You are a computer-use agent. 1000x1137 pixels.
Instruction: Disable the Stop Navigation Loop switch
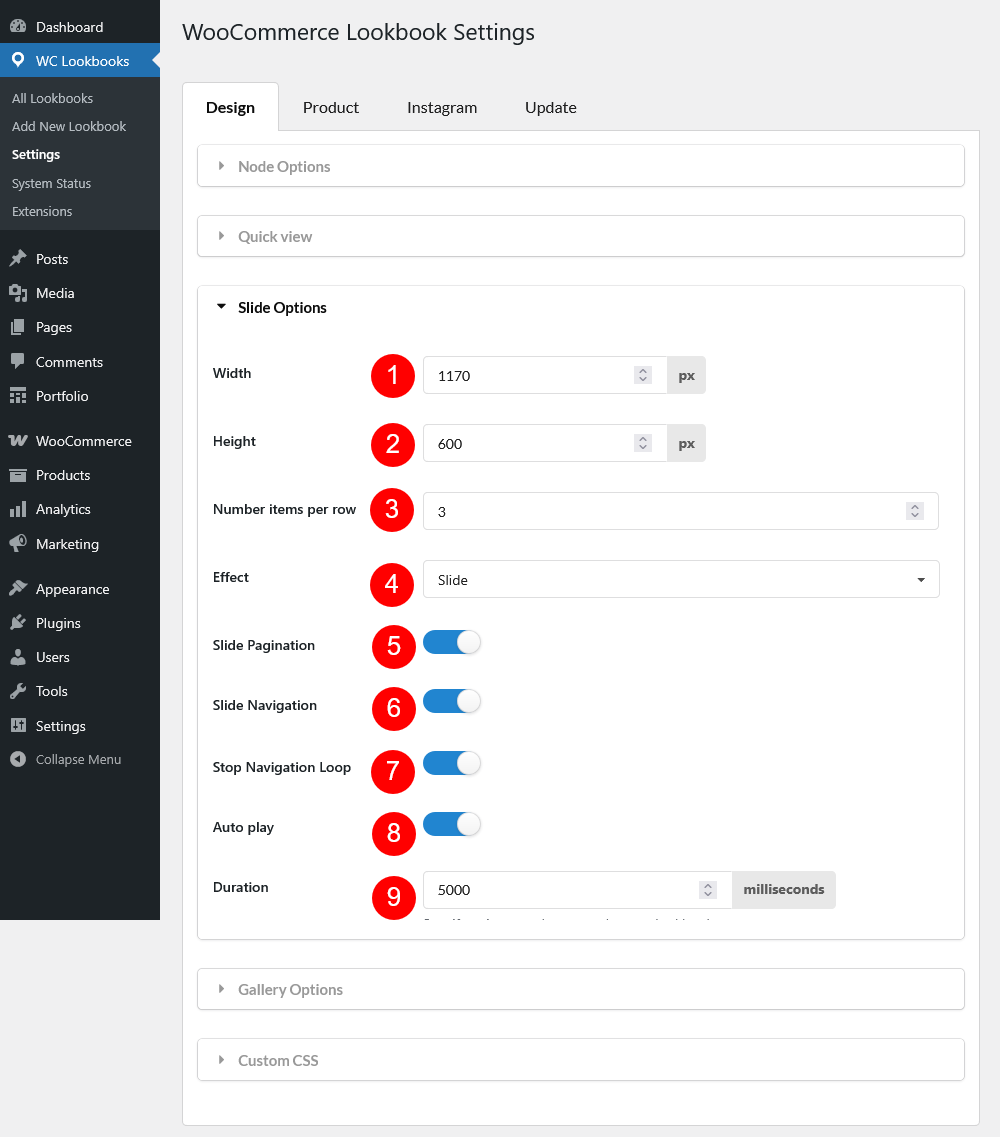452,764
